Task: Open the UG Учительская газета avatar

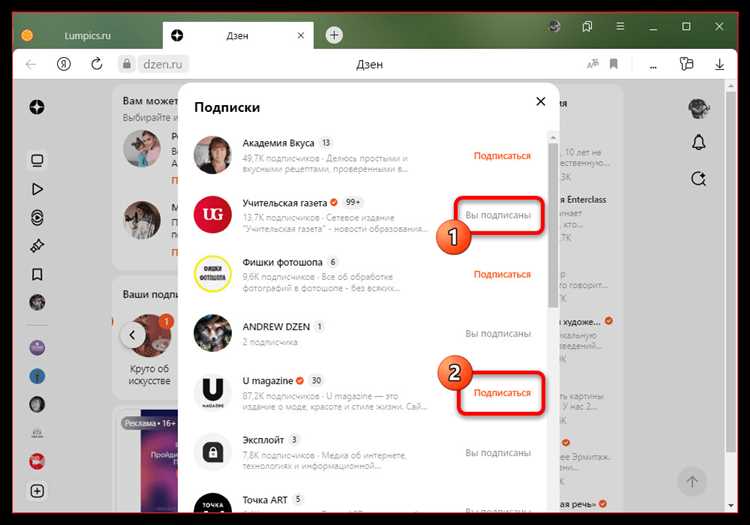Action: click(212, 215)
